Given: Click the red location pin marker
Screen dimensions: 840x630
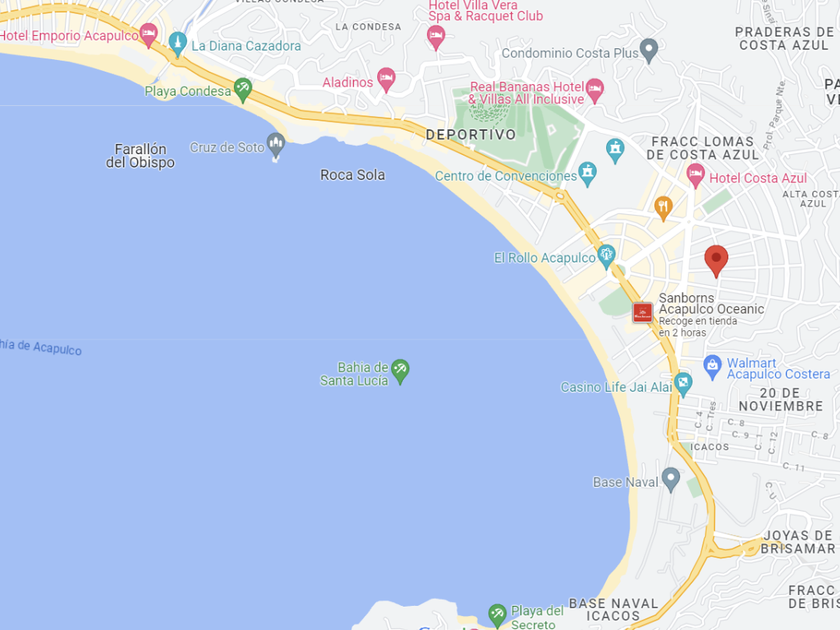Looking at the screenshot, I should pyautogui.click(x=716, y=261).
